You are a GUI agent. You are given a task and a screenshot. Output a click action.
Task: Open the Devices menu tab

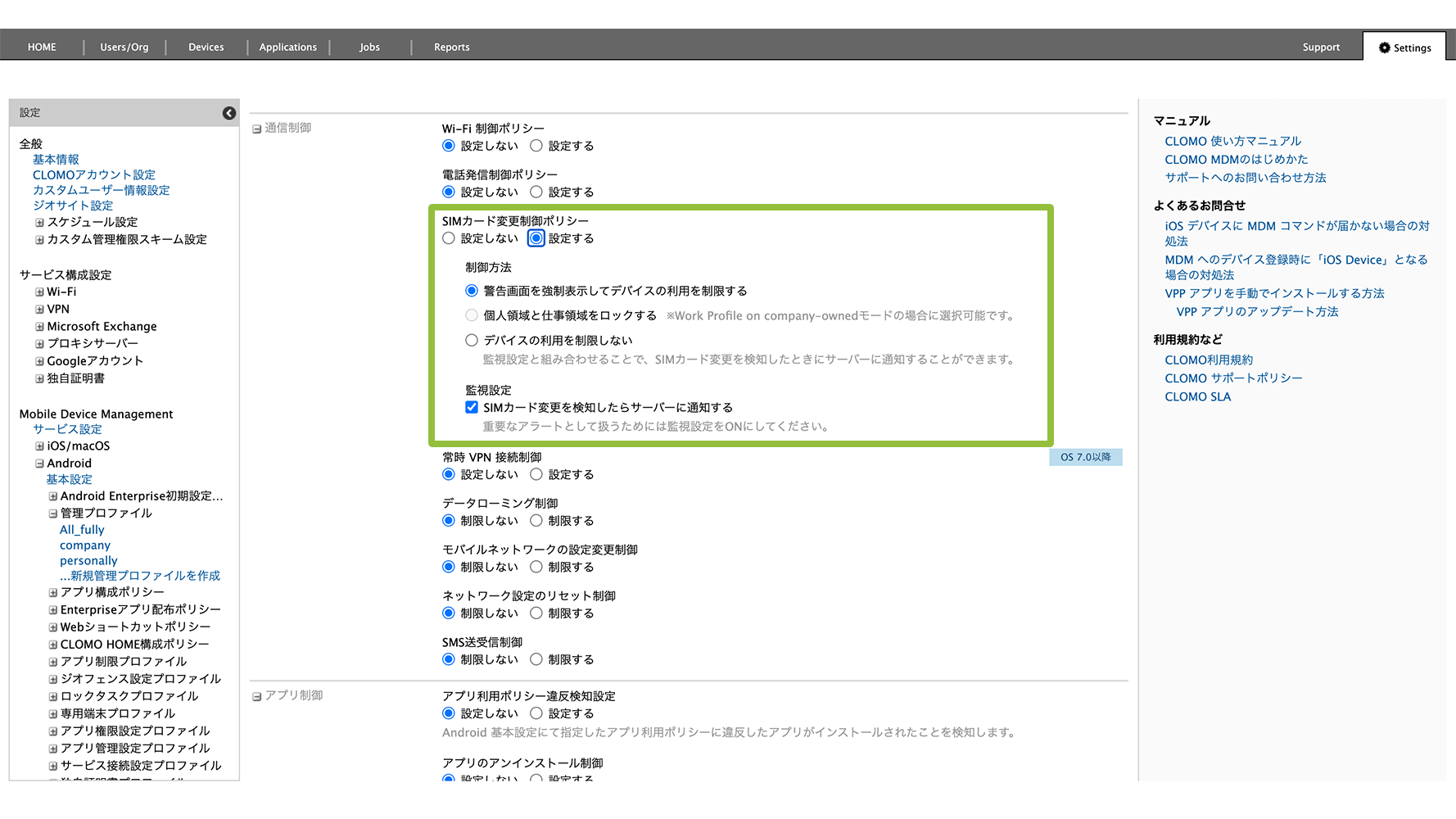click(206, 48)
